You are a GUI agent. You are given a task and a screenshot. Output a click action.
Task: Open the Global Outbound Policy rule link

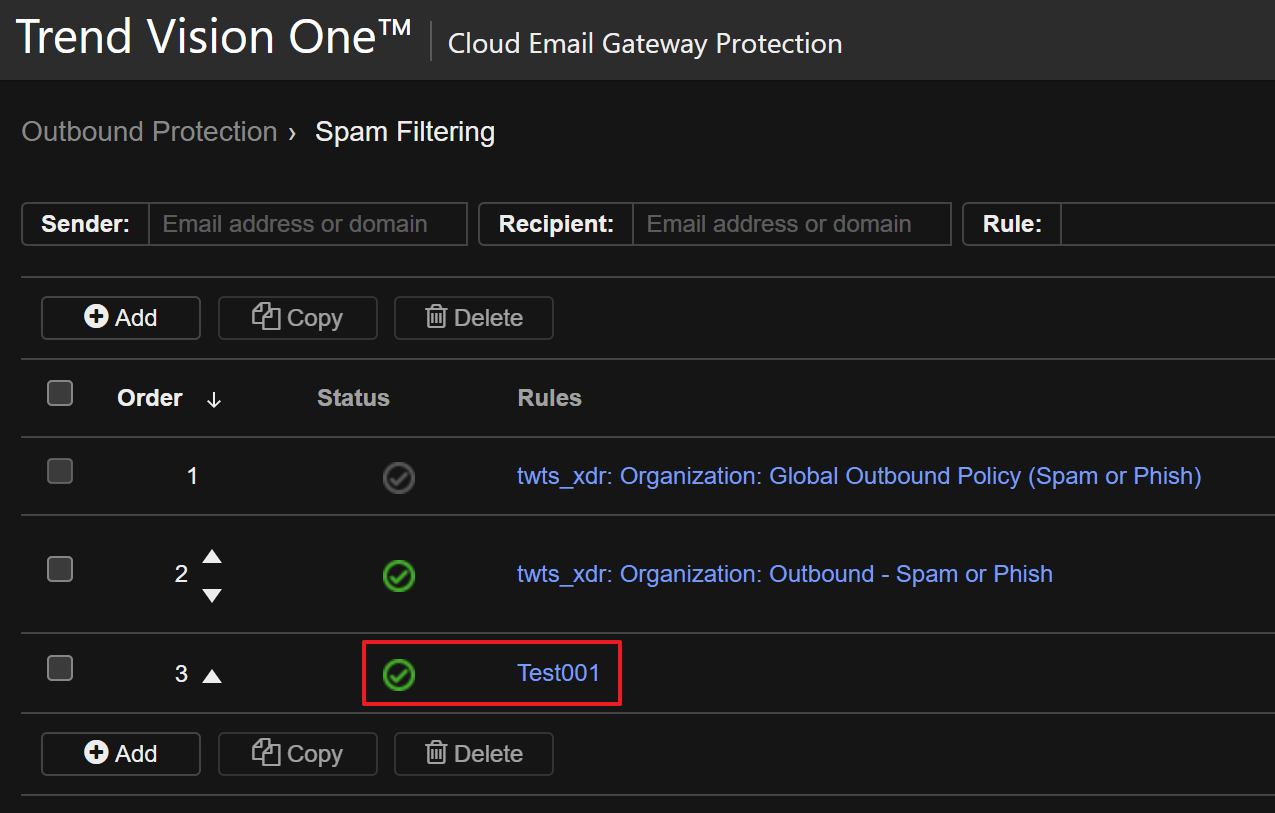coord(858,476)
